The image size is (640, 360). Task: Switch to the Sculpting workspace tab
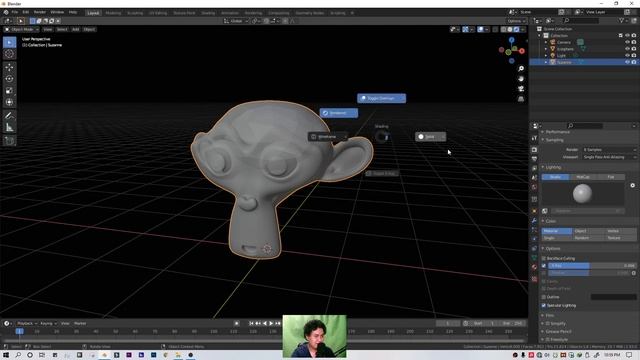pyautogui.click(x=135, y=13)
